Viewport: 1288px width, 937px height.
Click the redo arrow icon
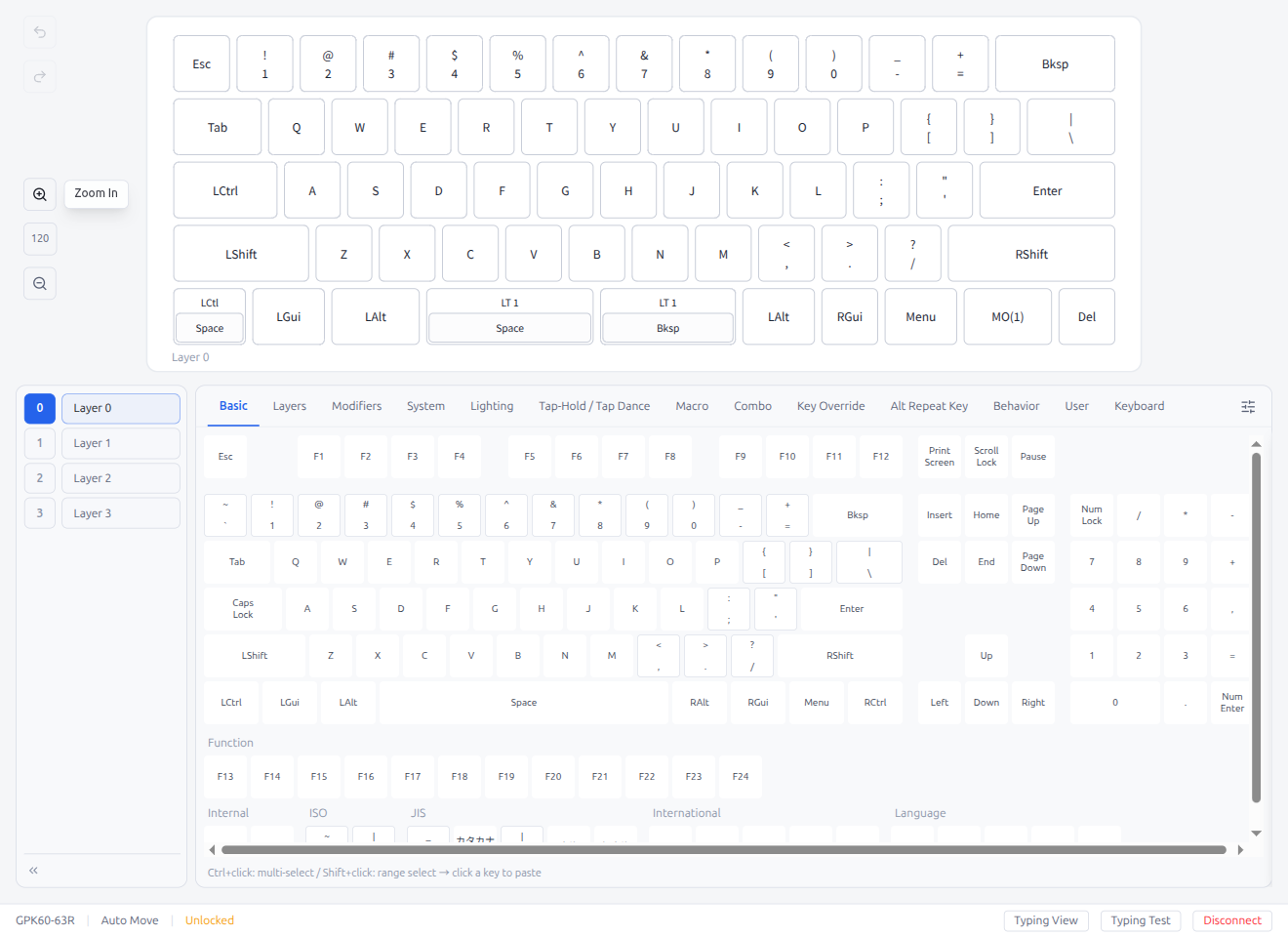[40, 77]
